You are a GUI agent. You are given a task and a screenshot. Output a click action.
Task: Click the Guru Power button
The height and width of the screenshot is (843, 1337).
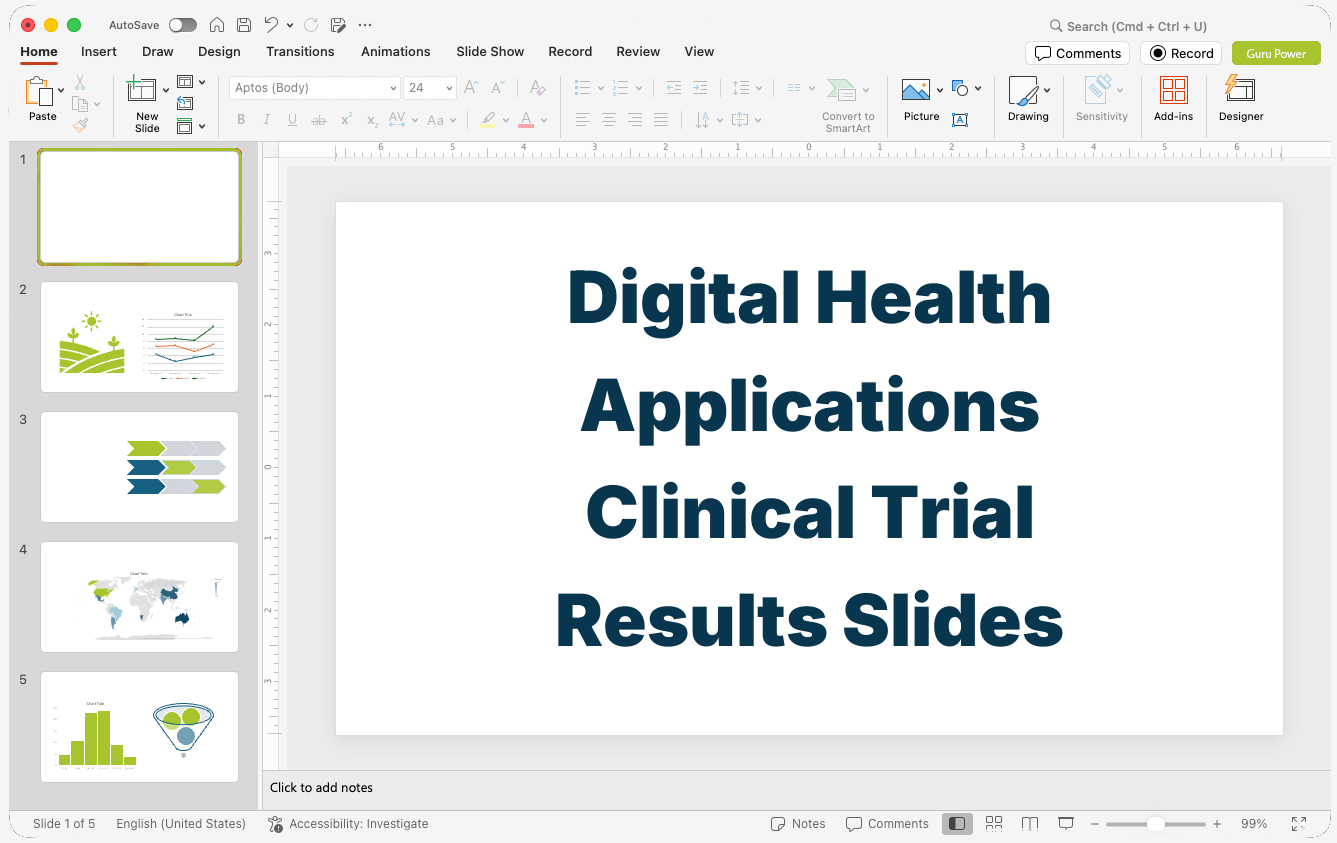click(1276, 53)
